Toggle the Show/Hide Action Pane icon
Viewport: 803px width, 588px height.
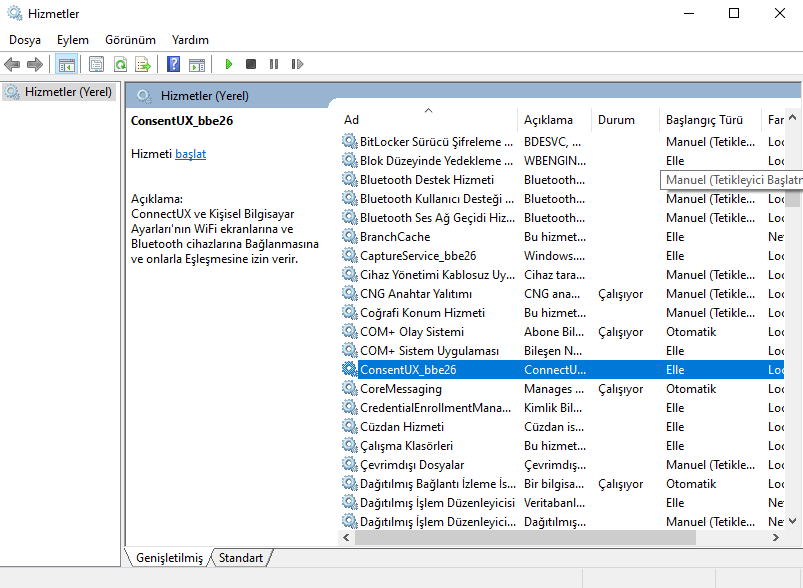pyautogui.click(x=197, y=64)
